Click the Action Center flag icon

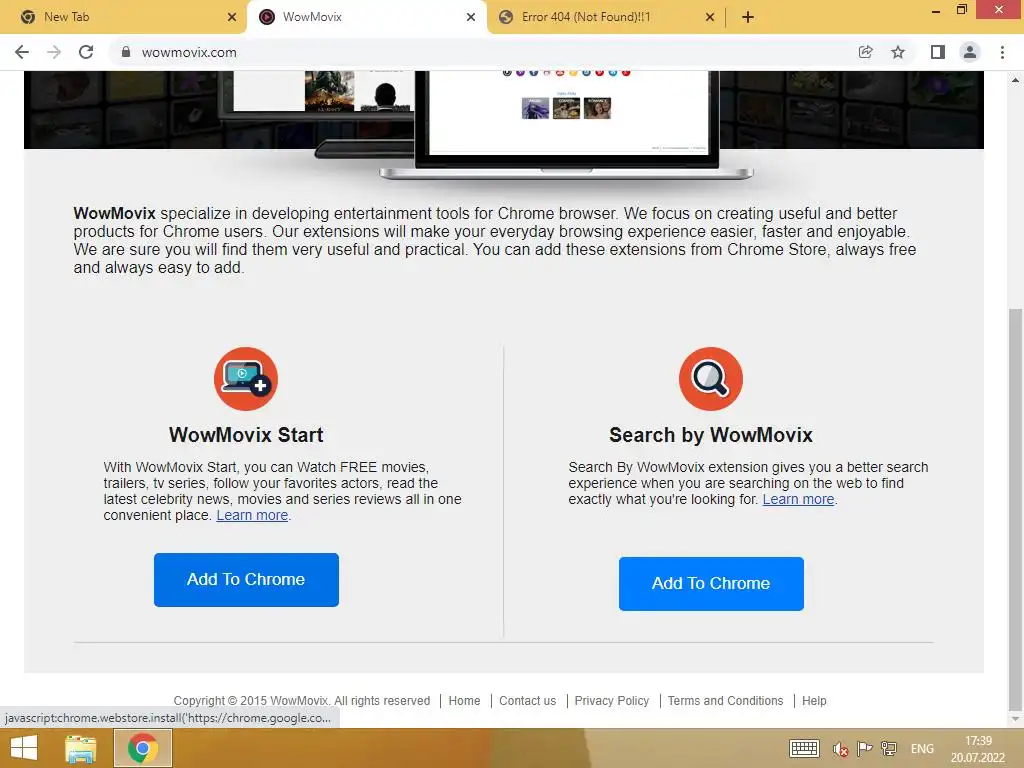point(865,748)
